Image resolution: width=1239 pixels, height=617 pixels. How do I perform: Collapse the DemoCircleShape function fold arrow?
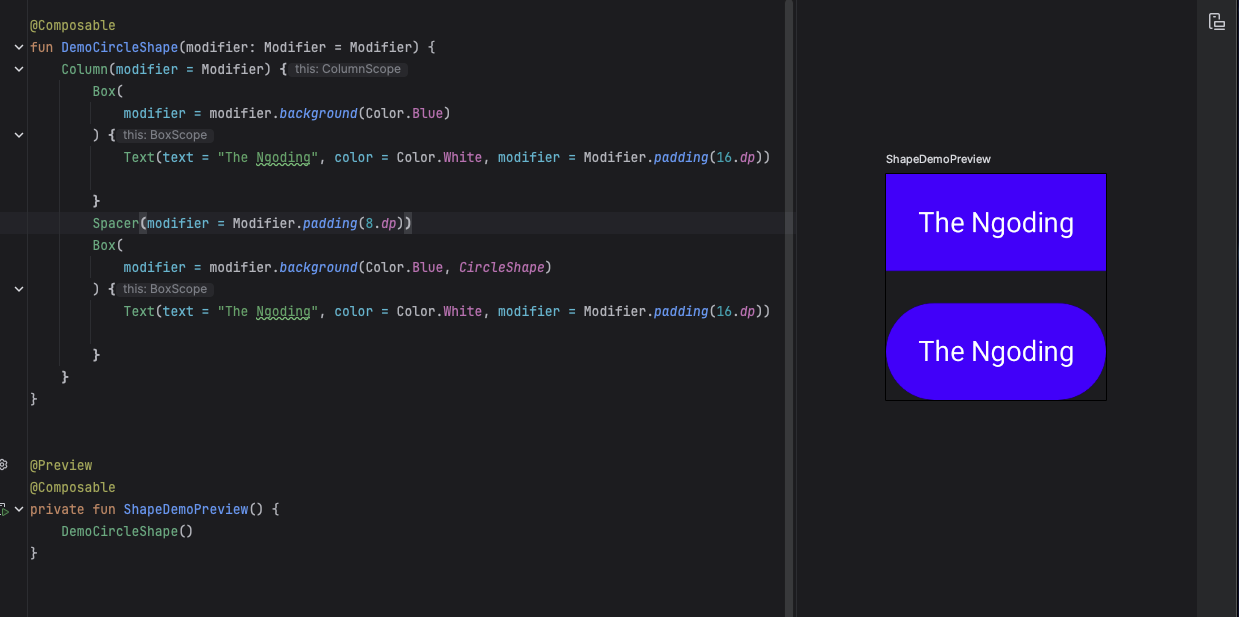(x=19, y=47)
